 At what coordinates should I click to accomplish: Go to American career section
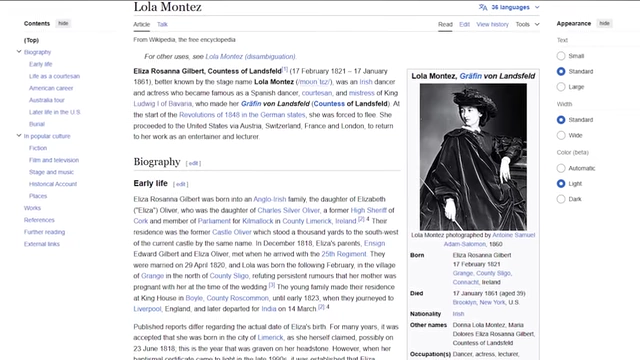(51, 88)
